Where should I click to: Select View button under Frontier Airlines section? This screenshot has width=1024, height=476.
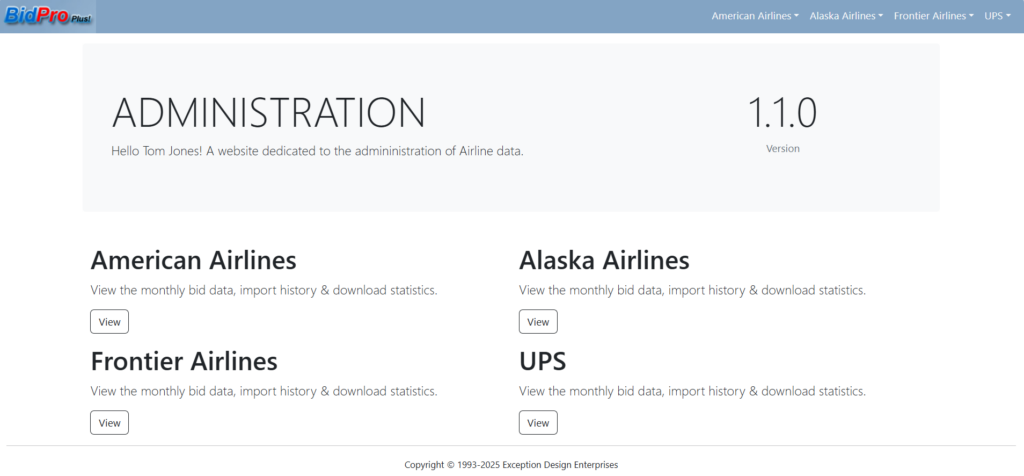[109, 423]
